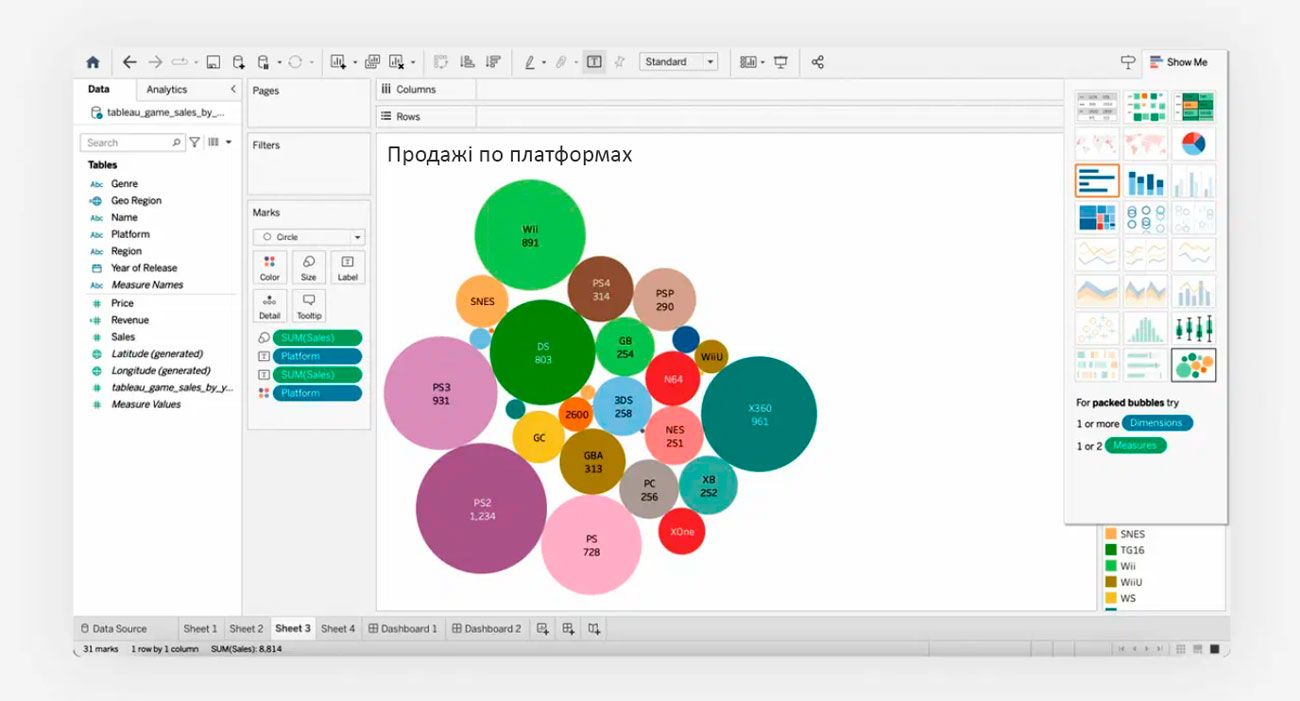Click the Platform color pill in Marks
The width and height of the screenshot is (1300, 701).
point(316,393)
